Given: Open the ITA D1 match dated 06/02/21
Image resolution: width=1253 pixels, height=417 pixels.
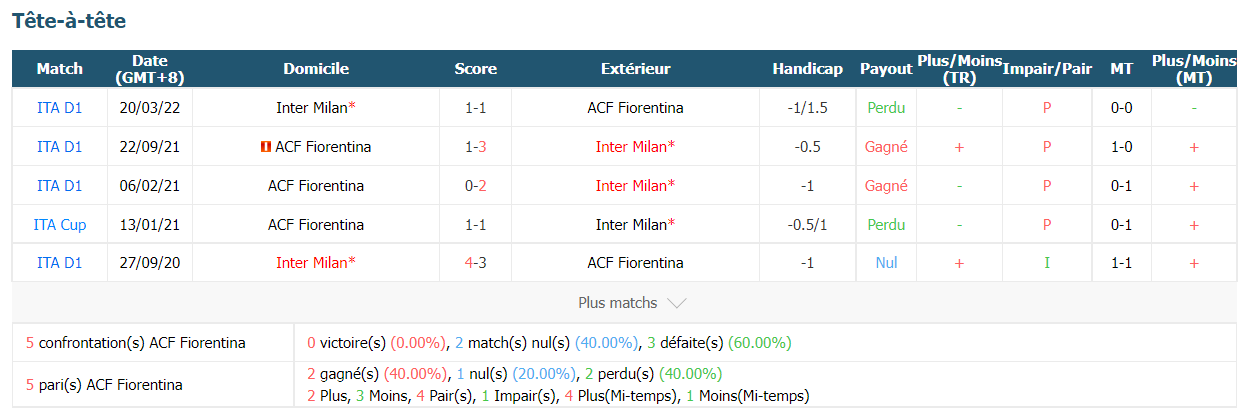Looking at the screenshot, I should coord(60,186).
